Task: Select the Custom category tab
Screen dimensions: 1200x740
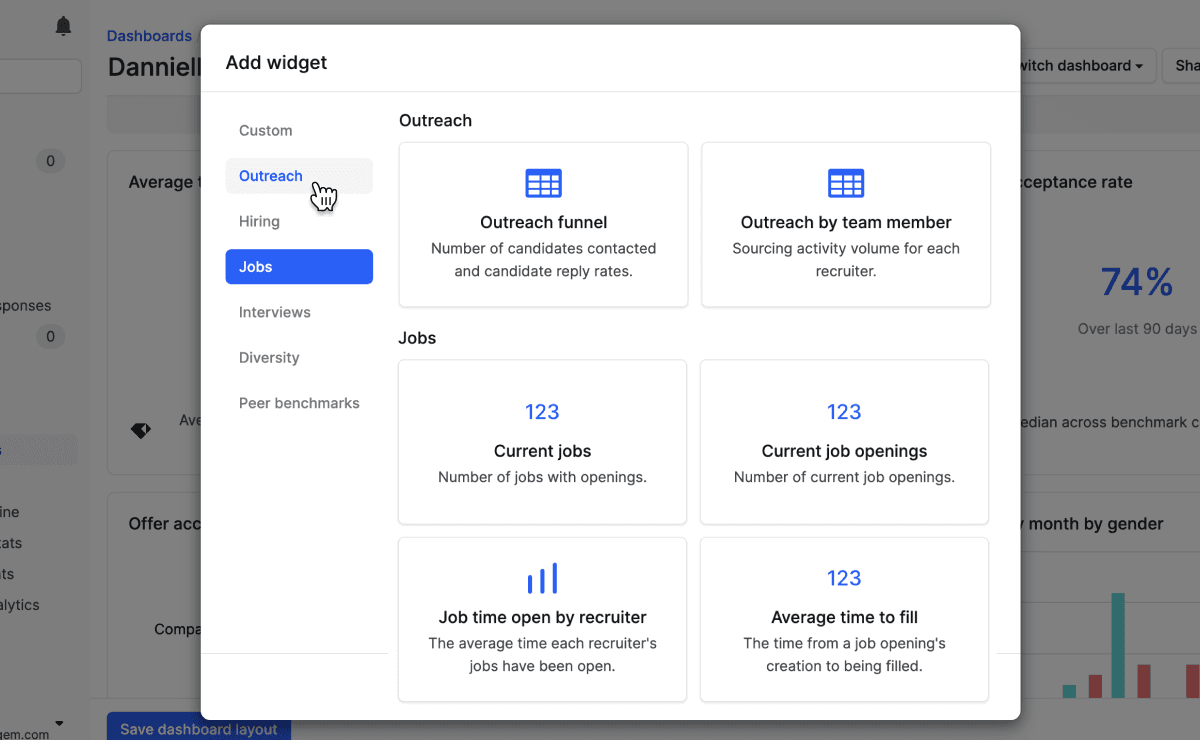Action: [266, 131]
